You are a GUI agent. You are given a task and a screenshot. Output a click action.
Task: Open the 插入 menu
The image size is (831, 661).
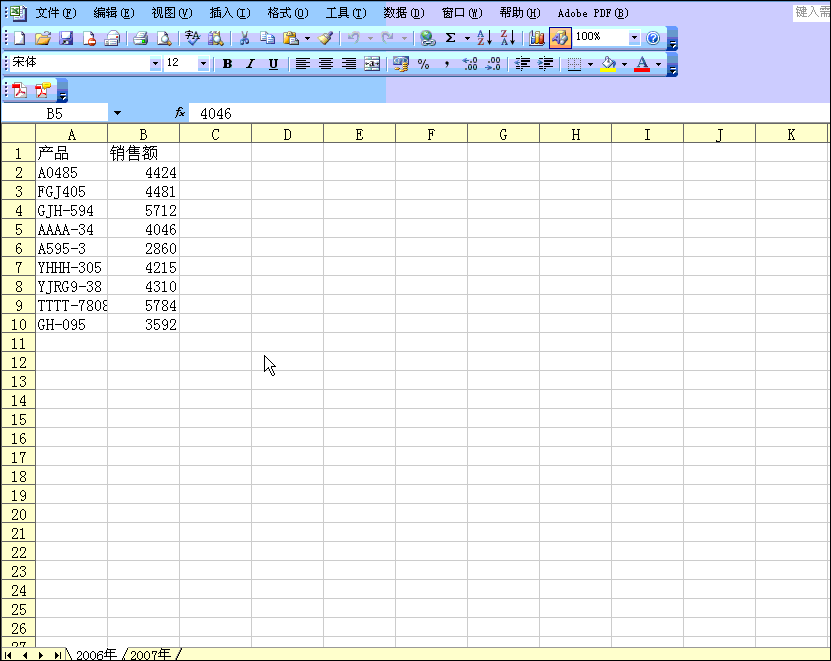click(228, 13)
